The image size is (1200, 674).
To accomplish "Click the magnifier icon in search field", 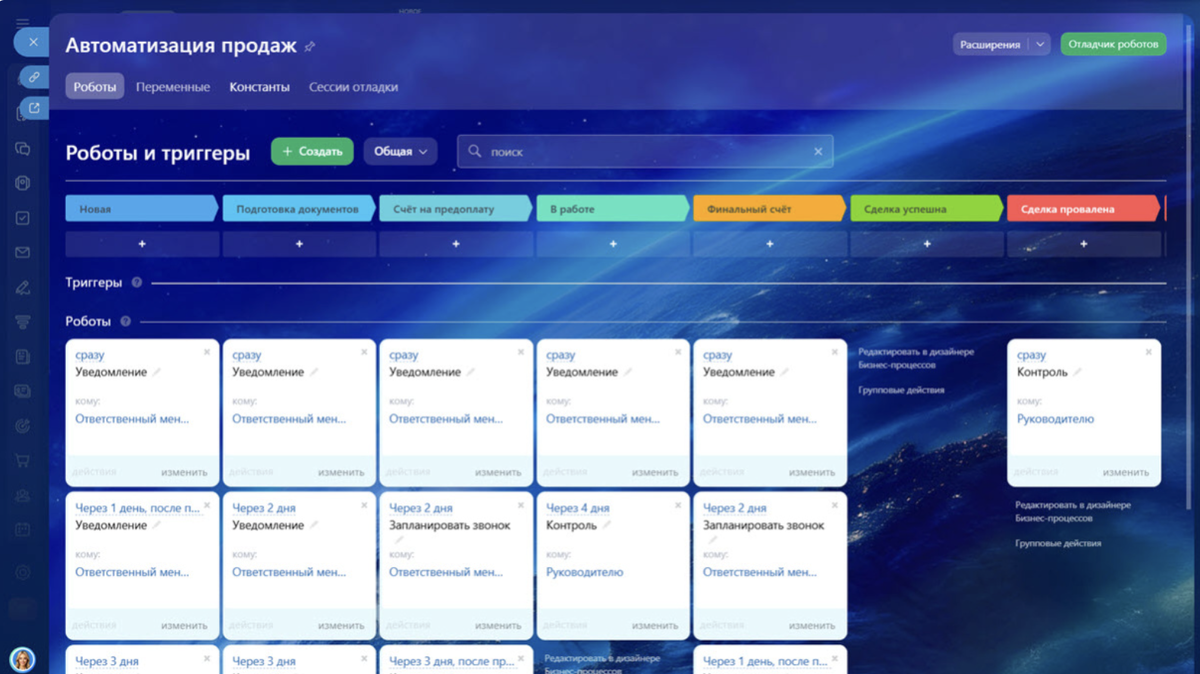I will [x=475, y=151].
